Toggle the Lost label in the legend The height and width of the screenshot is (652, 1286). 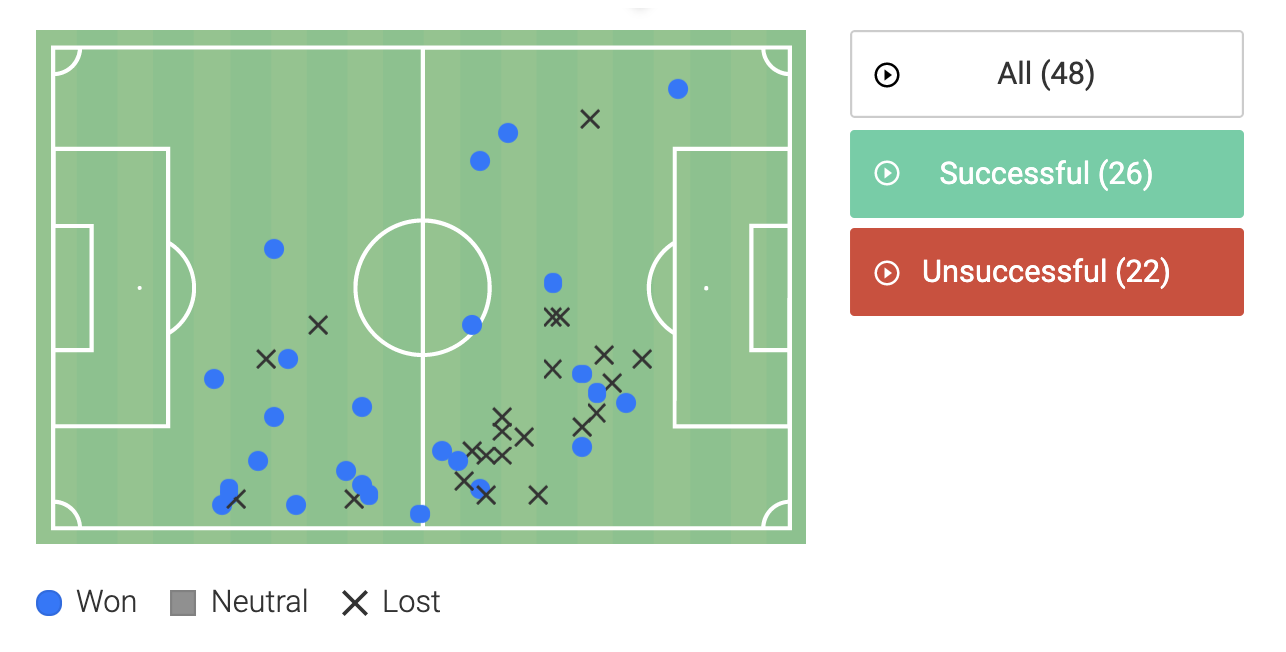411,603
